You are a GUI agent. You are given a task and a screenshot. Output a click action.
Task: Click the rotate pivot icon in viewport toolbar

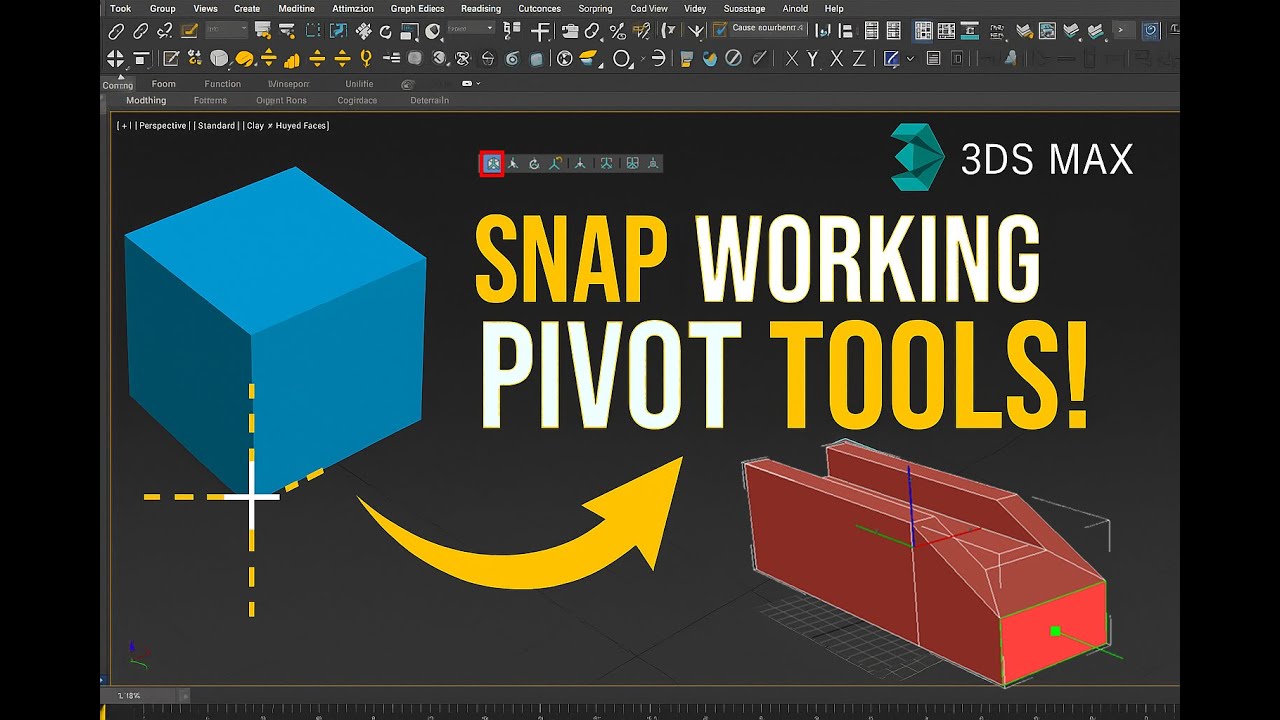[534, 163]
